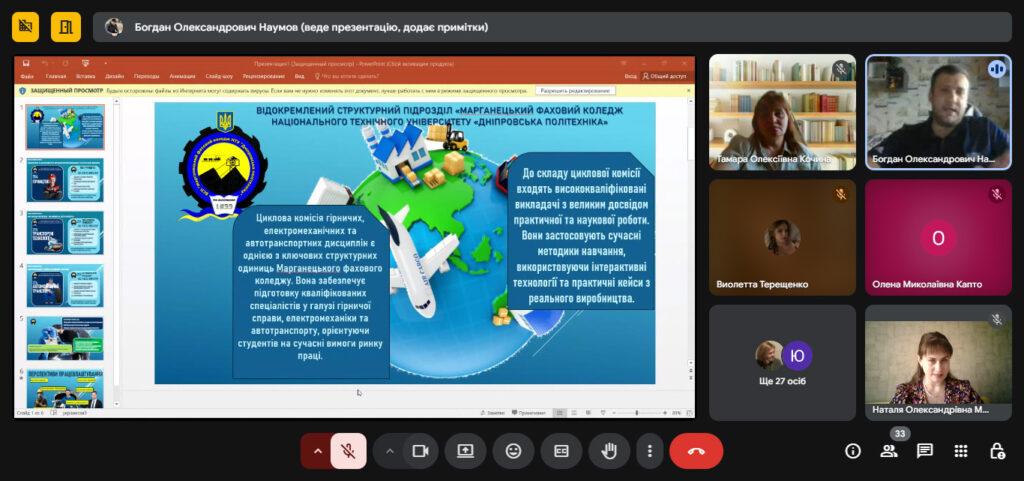This screenshot has height=481, width=1024.
Task: Click the zoom out minus button
Action: [x=614, y=412]
